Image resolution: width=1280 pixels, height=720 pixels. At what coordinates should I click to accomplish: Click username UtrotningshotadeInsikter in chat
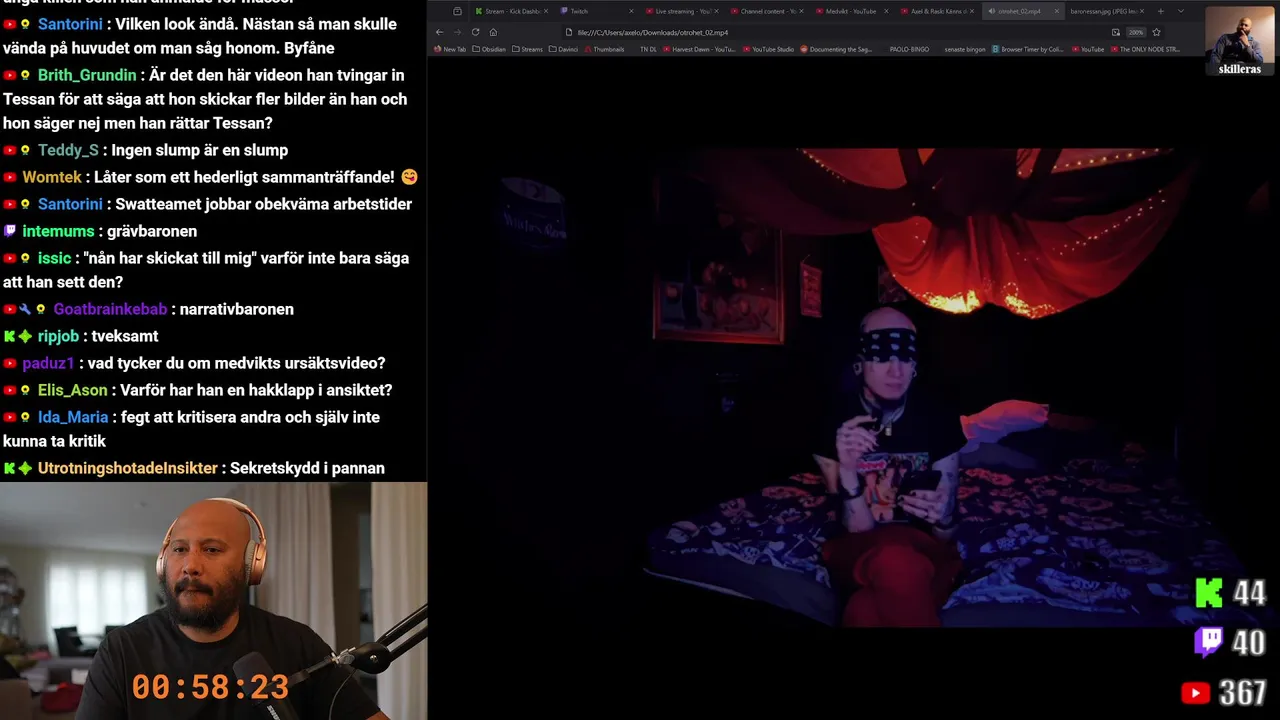point(127,468)
